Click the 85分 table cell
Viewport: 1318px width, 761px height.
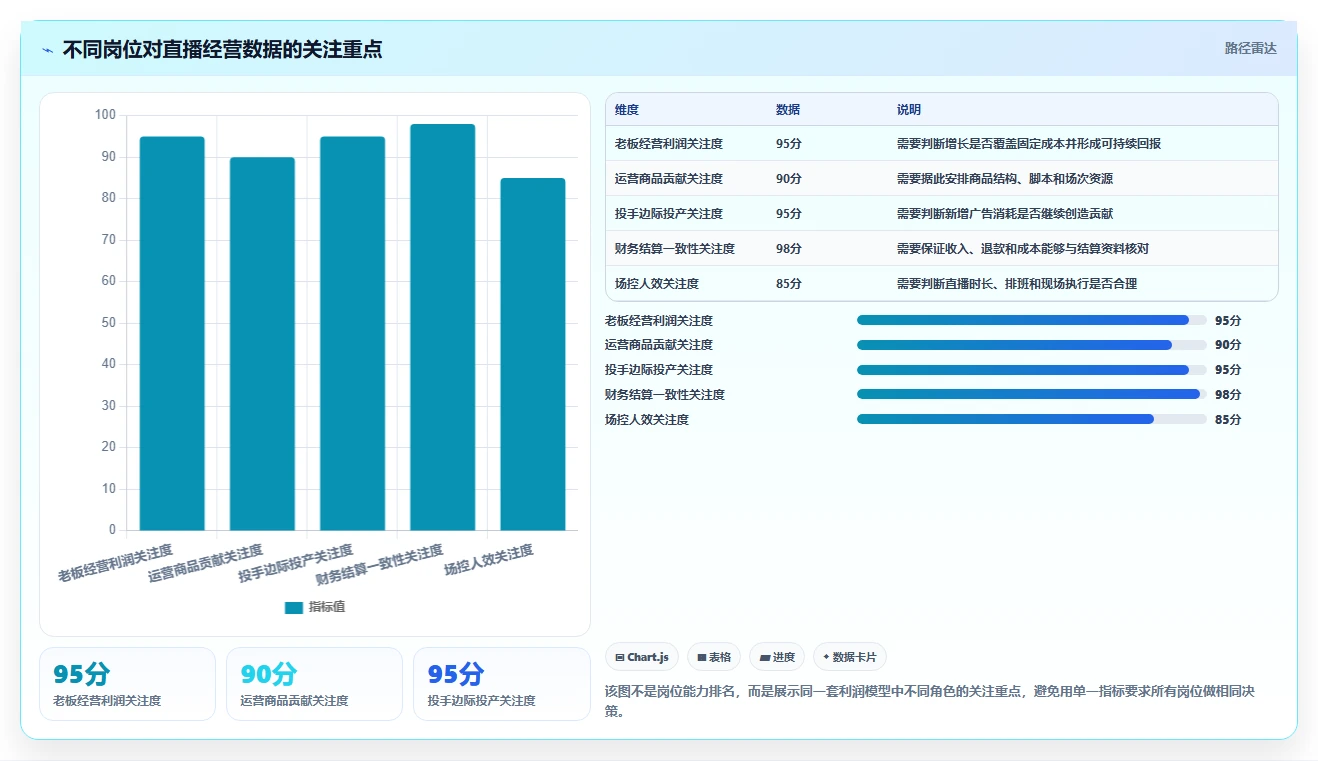tap(789, 284)
